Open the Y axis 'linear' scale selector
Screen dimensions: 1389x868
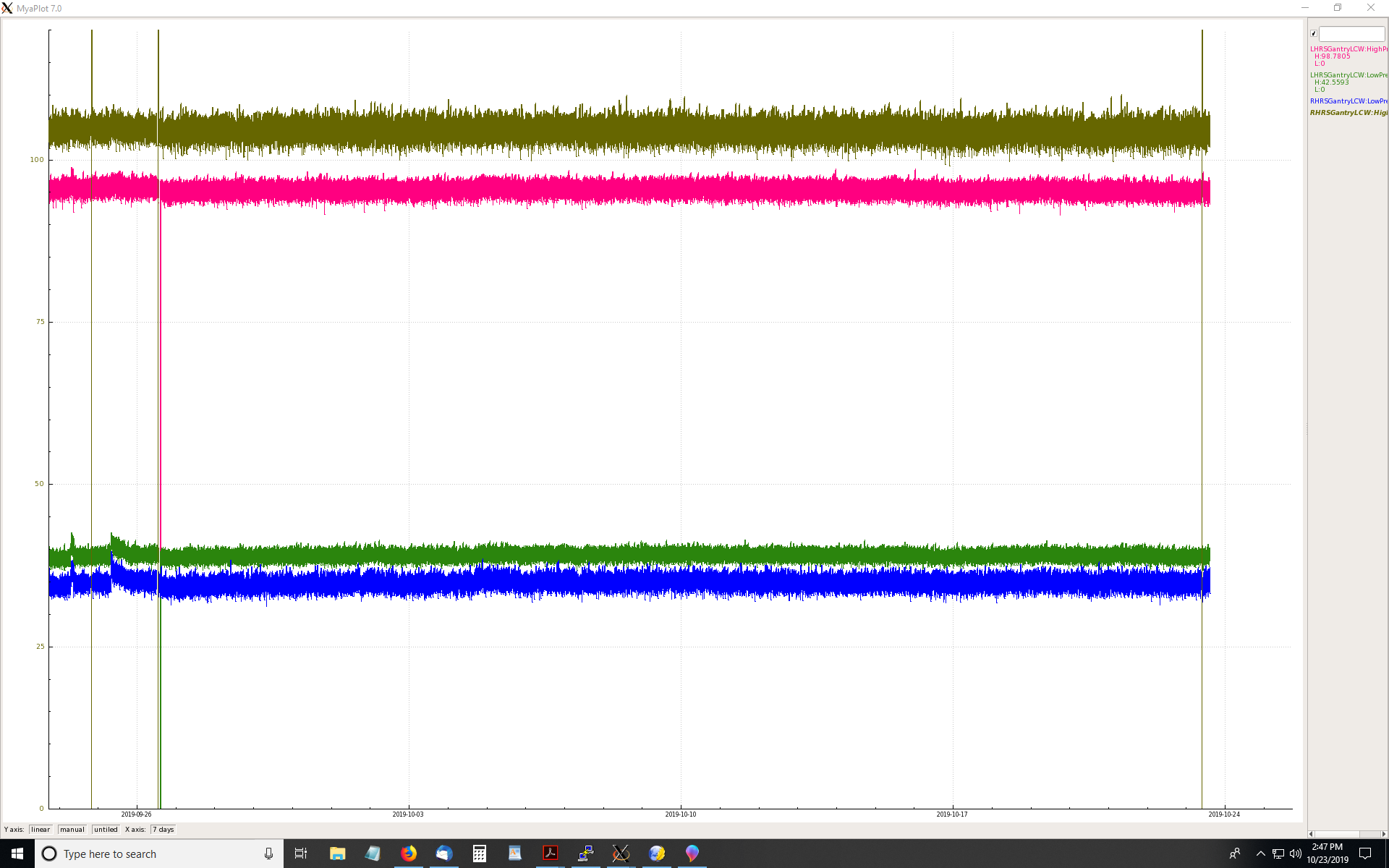(41, 830)
